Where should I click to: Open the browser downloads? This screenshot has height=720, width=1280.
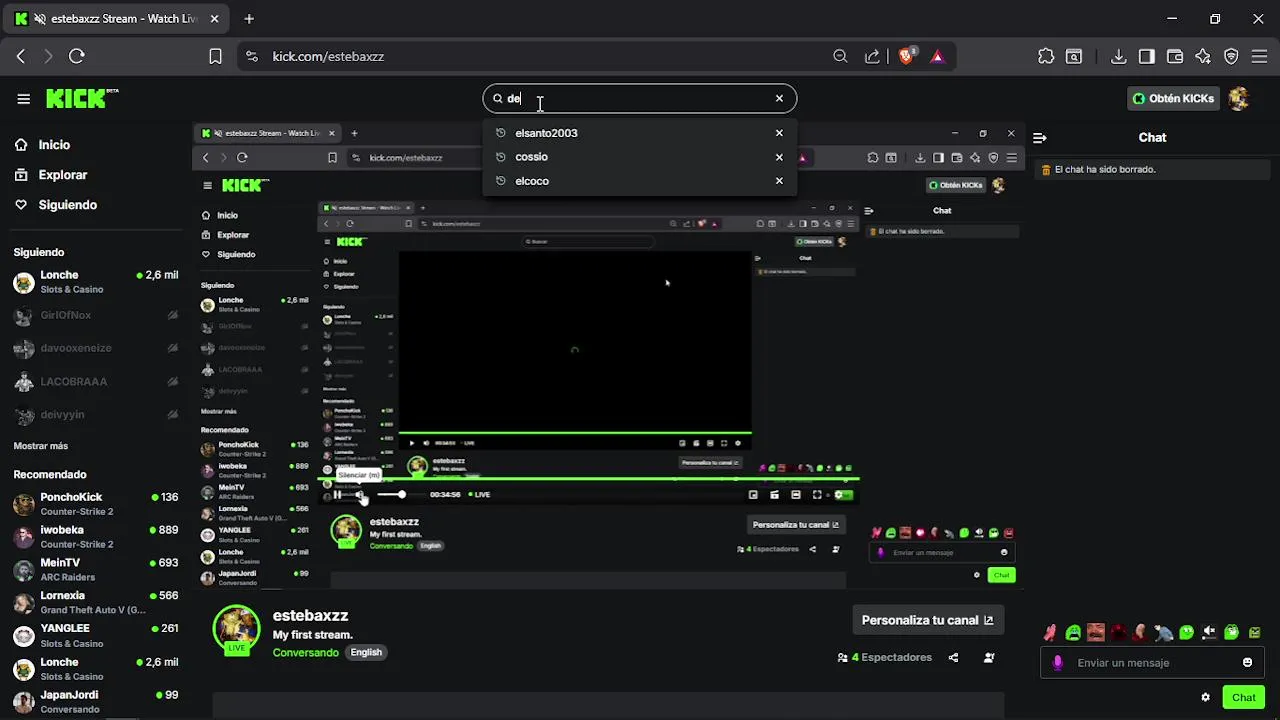(1119, 56)
